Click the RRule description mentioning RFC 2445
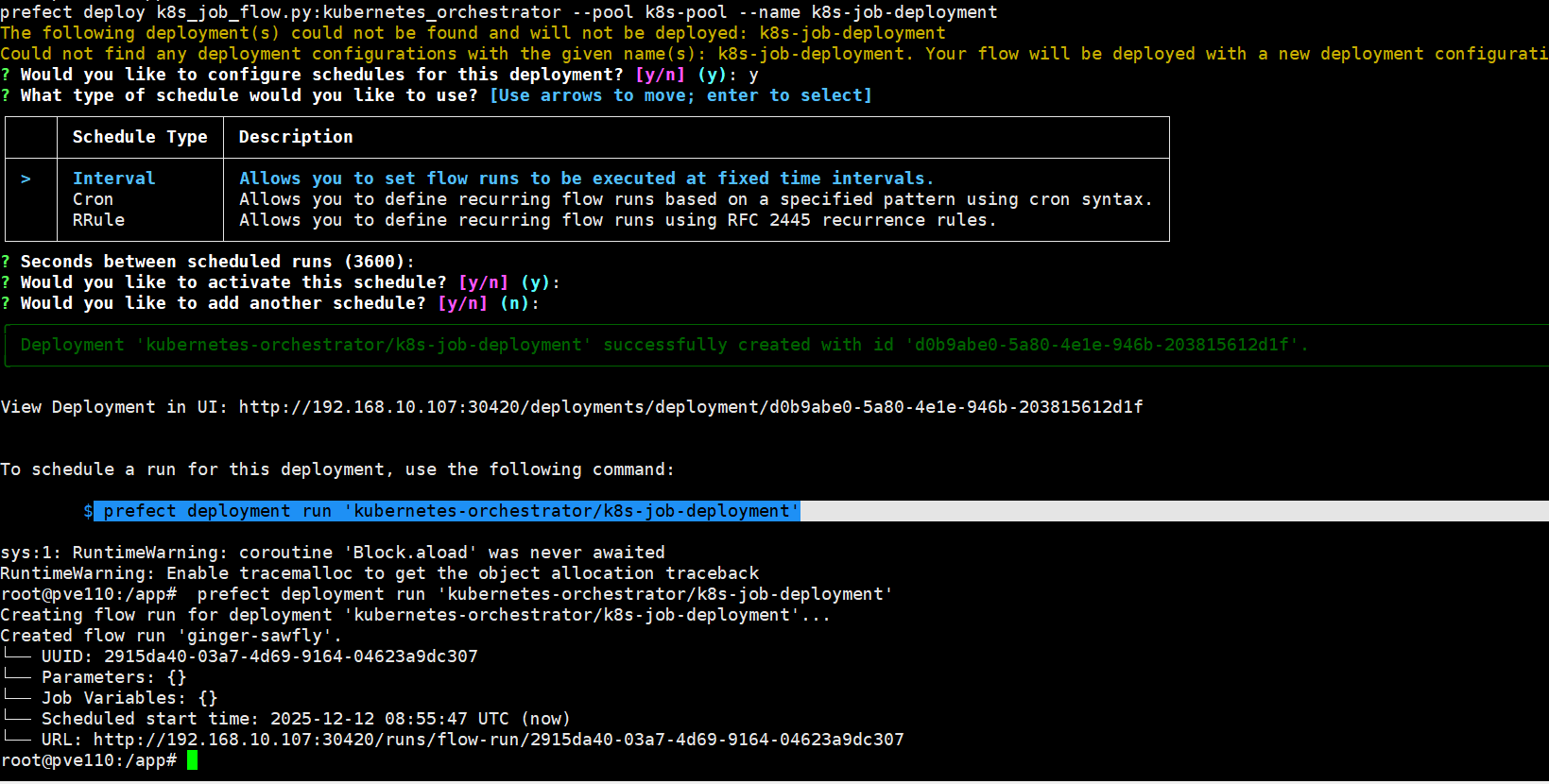The height and width of the screenshot is (784, 1549). click(617, 220)
